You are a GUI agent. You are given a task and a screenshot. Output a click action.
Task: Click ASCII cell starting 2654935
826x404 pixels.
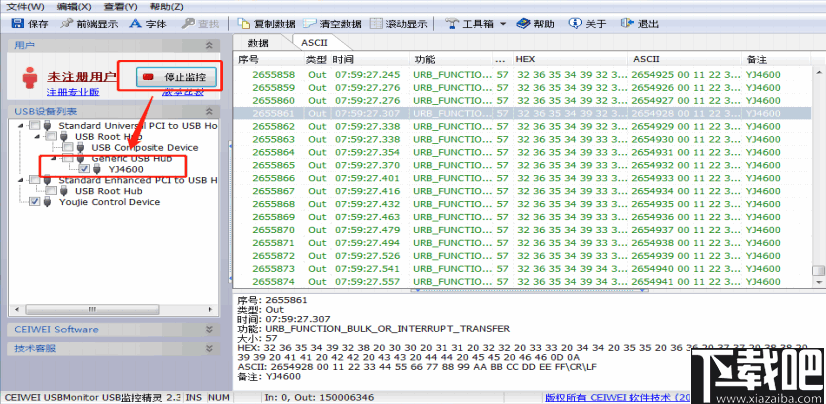coord(685,204)
